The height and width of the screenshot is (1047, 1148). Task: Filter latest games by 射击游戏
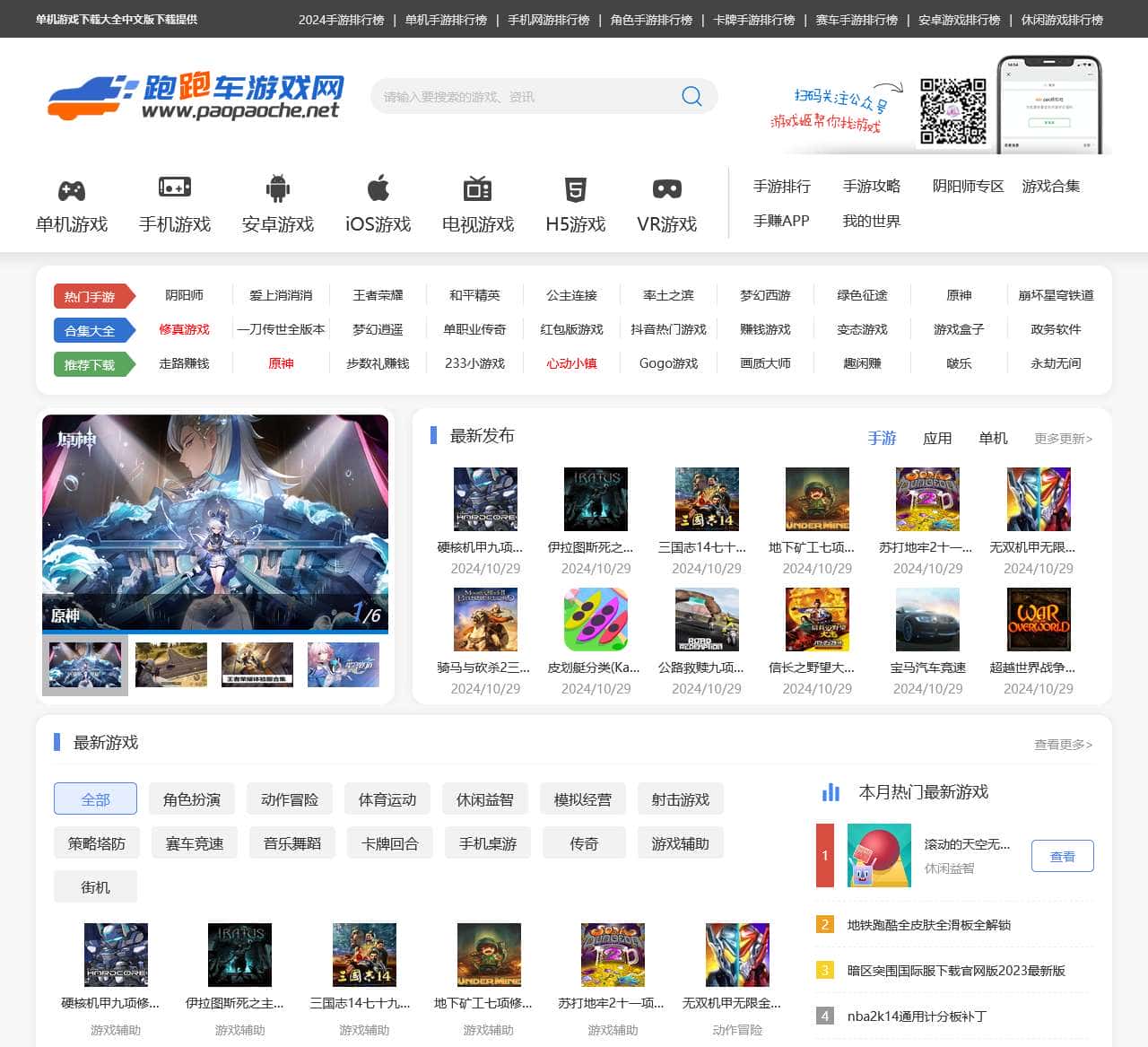pos(681,798)
